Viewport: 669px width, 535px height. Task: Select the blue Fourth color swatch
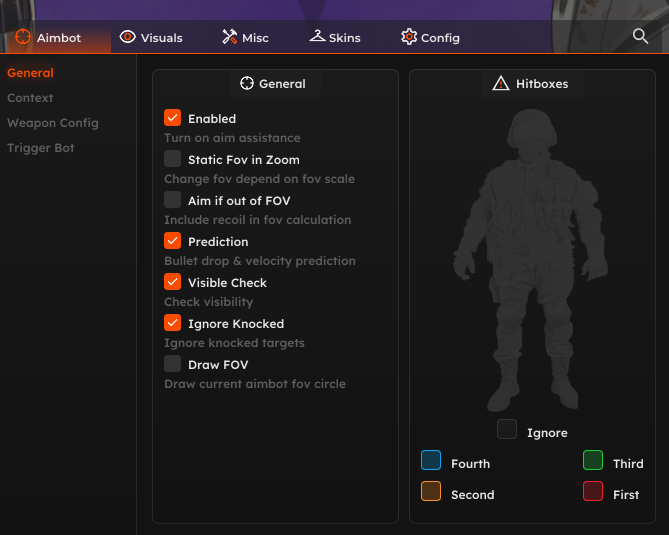click(x=431, y=460)
